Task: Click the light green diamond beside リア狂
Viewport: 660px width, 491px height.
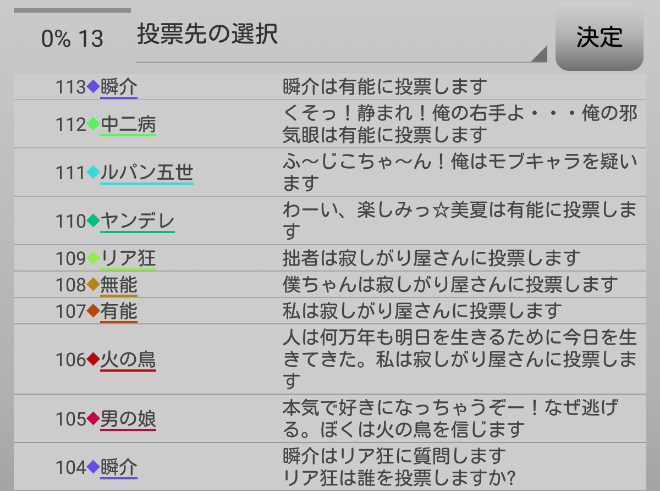Action: (93, 258)
